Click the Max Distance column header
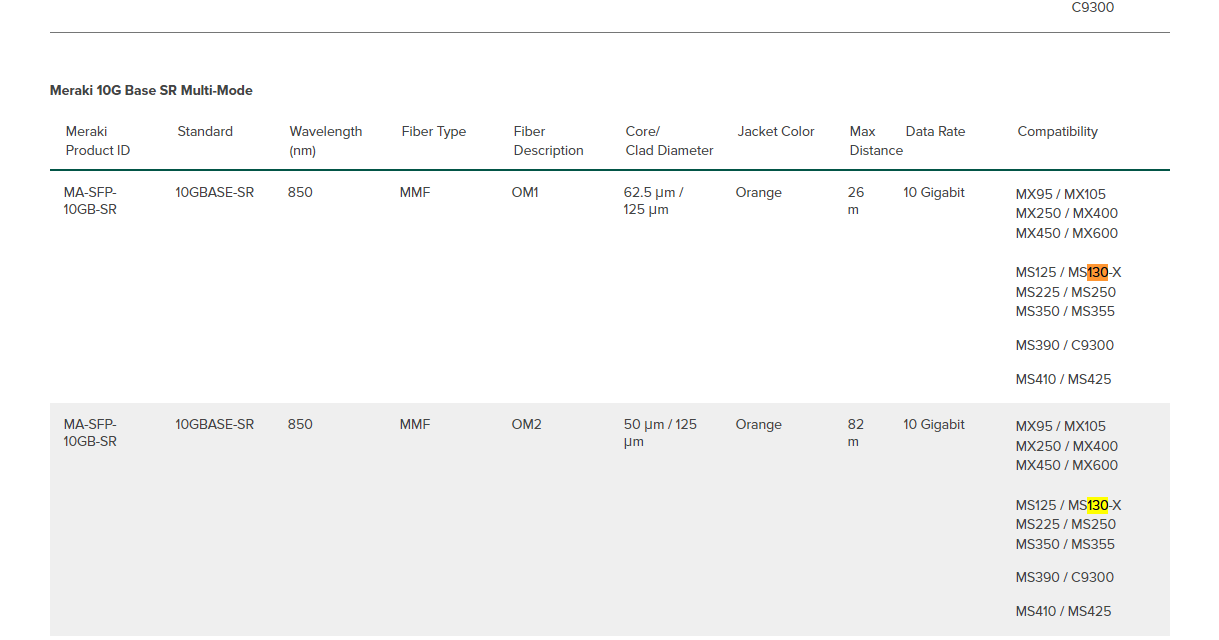This screenshot has height=640, width=1219. 875,140
